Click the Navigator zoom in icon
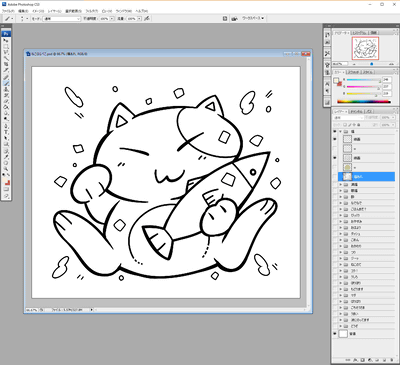Image resolution: width=400 pixels, height=365 pixels. [391, 64]
